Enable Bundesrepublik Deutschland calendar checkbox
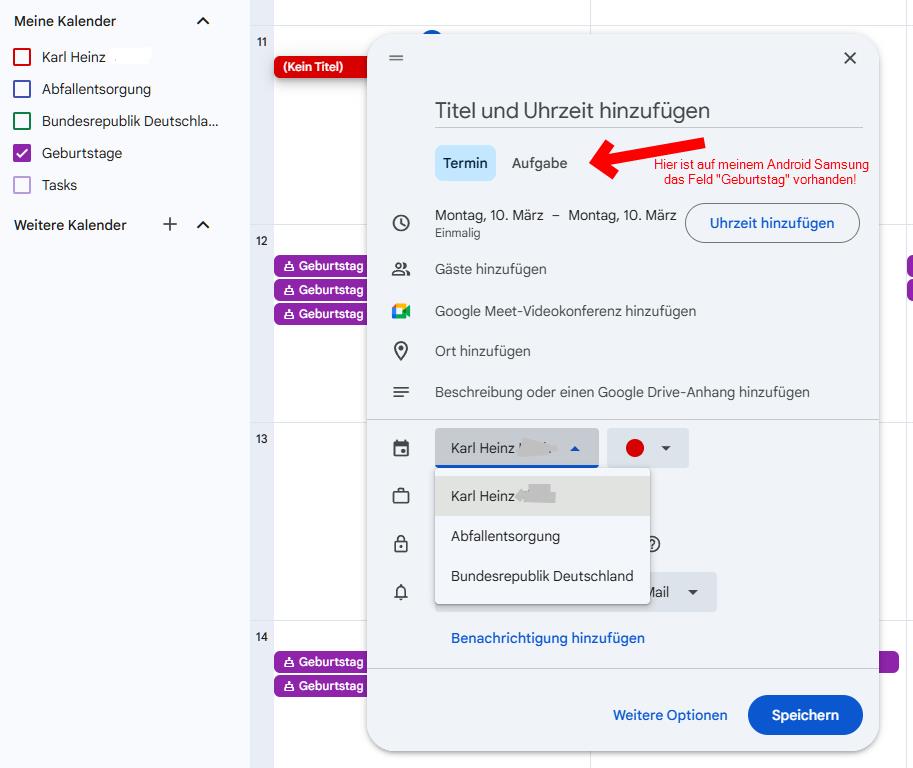 pyautogui.click(x=22, y=121)
